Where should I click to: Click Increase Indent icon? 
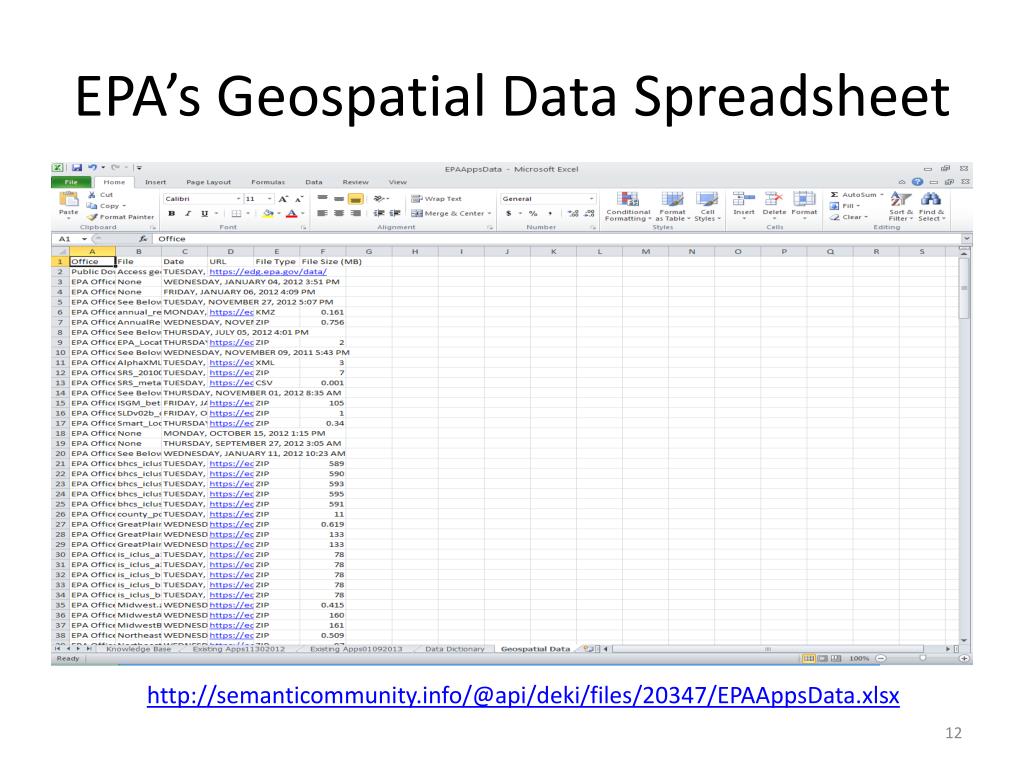395,214
